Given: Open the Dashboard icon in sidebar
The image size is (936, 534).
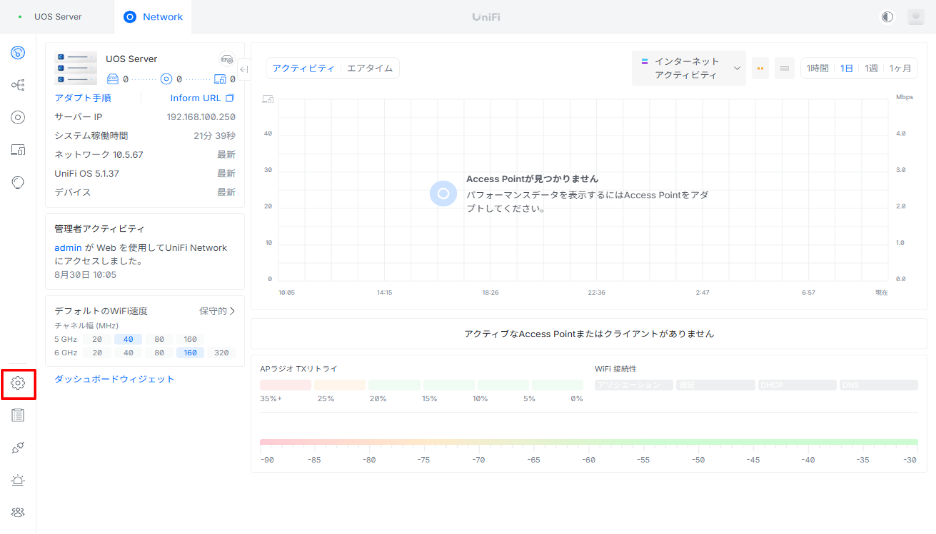Looking at the screenshot, I should point(18,53).
